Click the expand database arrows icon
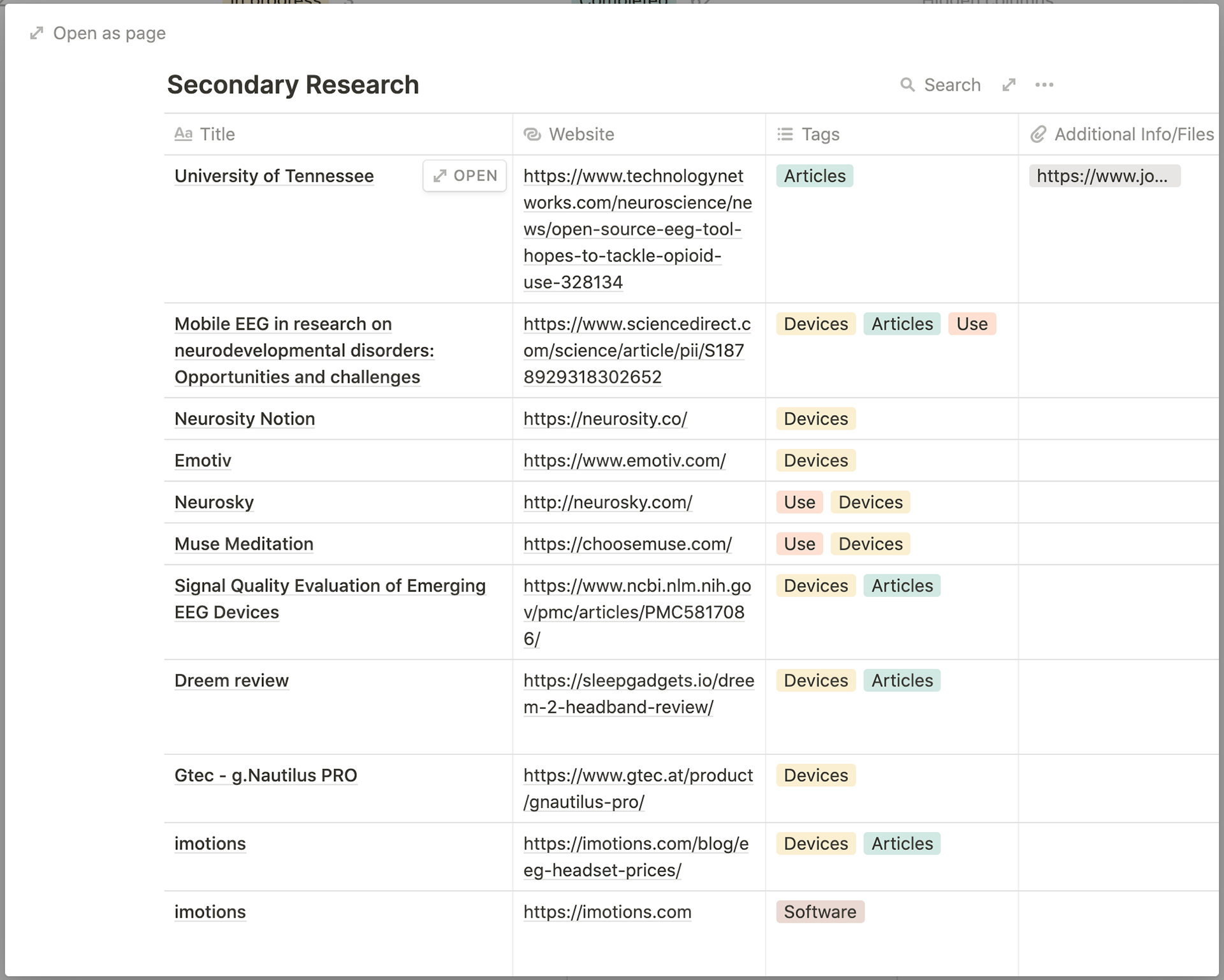1224x980 pixels. [x=1009, y=85]
